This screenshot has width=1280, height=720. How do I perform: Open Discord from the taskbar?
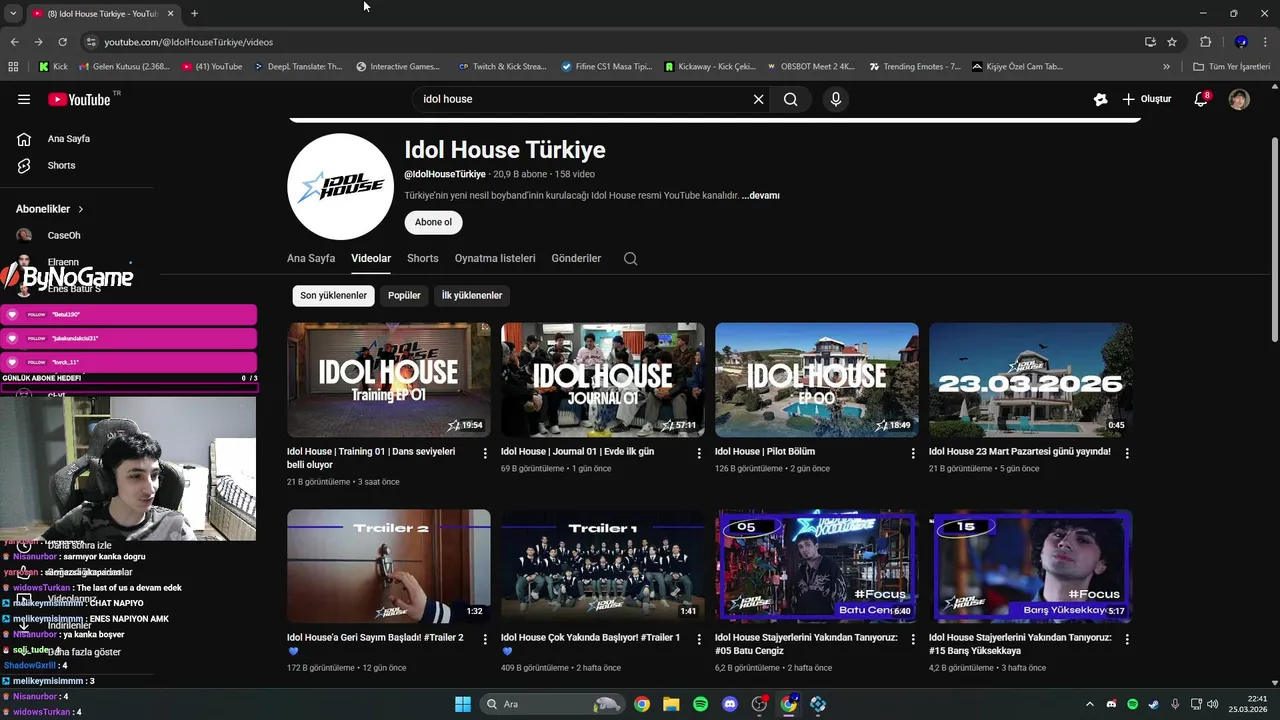coord(730,704)
